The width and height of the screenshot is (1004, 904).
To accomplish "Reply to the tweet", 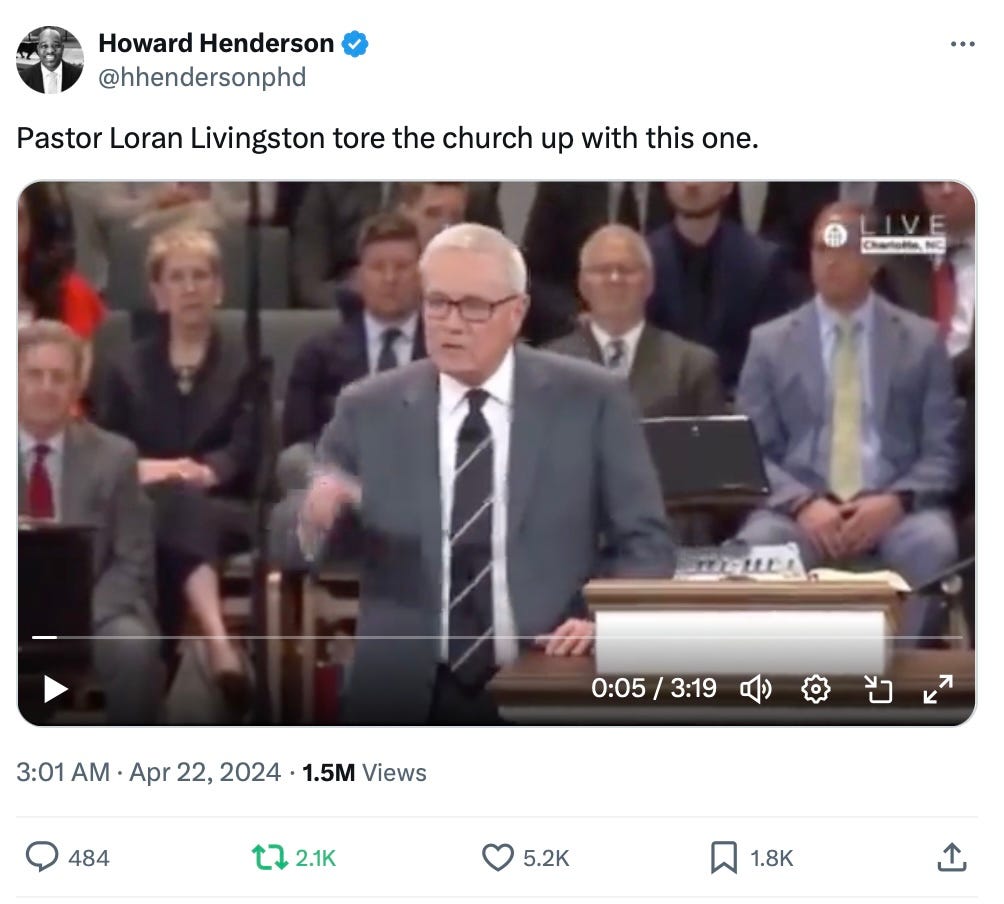I will coord(42,857).
